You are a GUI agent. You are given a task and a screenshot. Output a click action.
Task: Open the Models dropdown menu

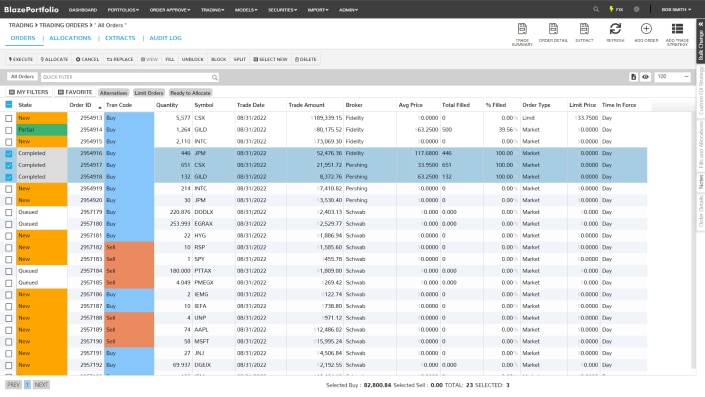click(246, 9)
